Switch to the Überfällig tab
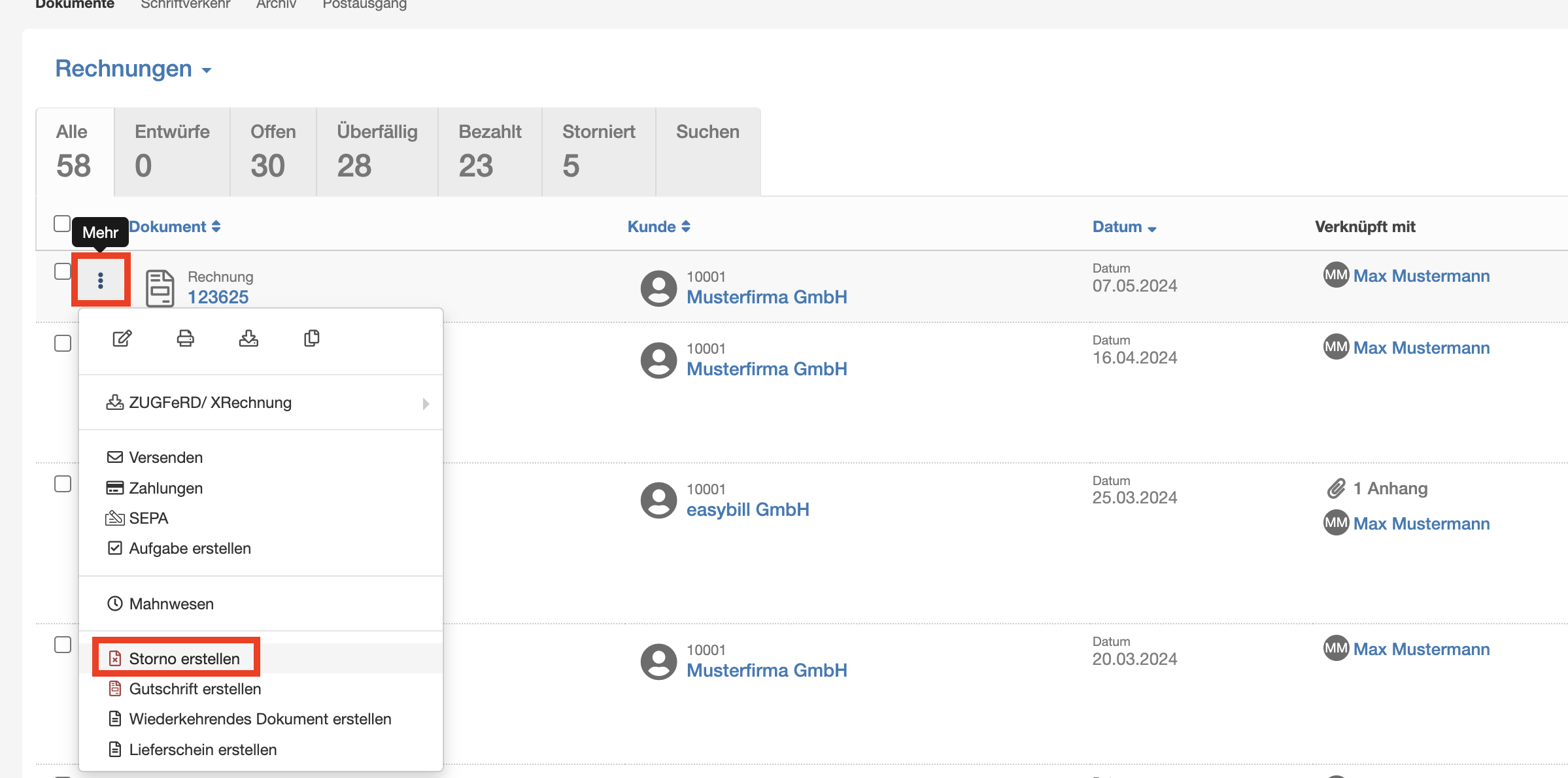Image resolution: width=1568 pixels, height=778 pixels. pyautogui.click(x=377, y=151)
